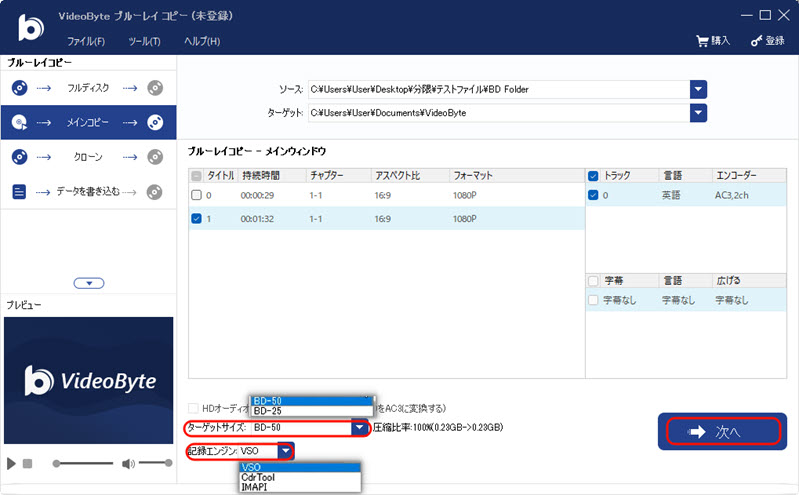Toggle the HDオーディオ checkbox

pyautogui.click(x=193, y=408)
